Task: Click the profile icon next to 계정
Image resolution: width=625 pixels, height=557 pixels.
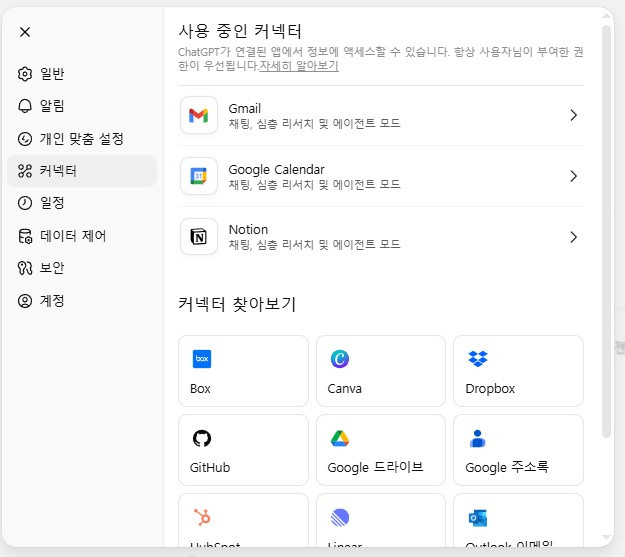Action: [x=25, y=301]
